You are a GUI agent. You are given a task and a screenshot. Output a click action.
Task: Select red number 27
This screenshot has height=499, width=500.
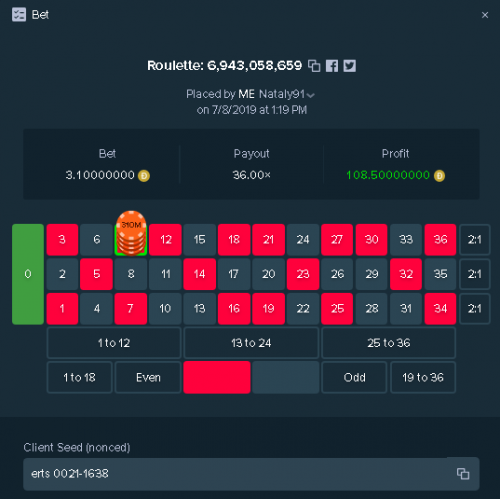coord(337,240)
